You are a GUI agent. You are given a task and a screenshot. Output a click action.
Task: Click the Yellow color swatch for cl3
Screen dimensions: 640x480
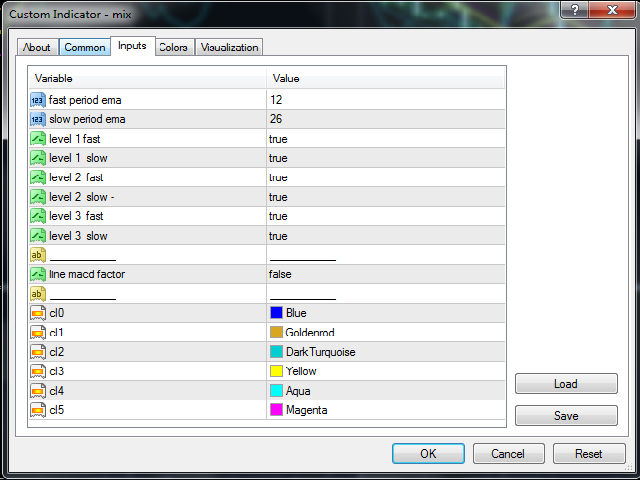(x=276, y=371)
